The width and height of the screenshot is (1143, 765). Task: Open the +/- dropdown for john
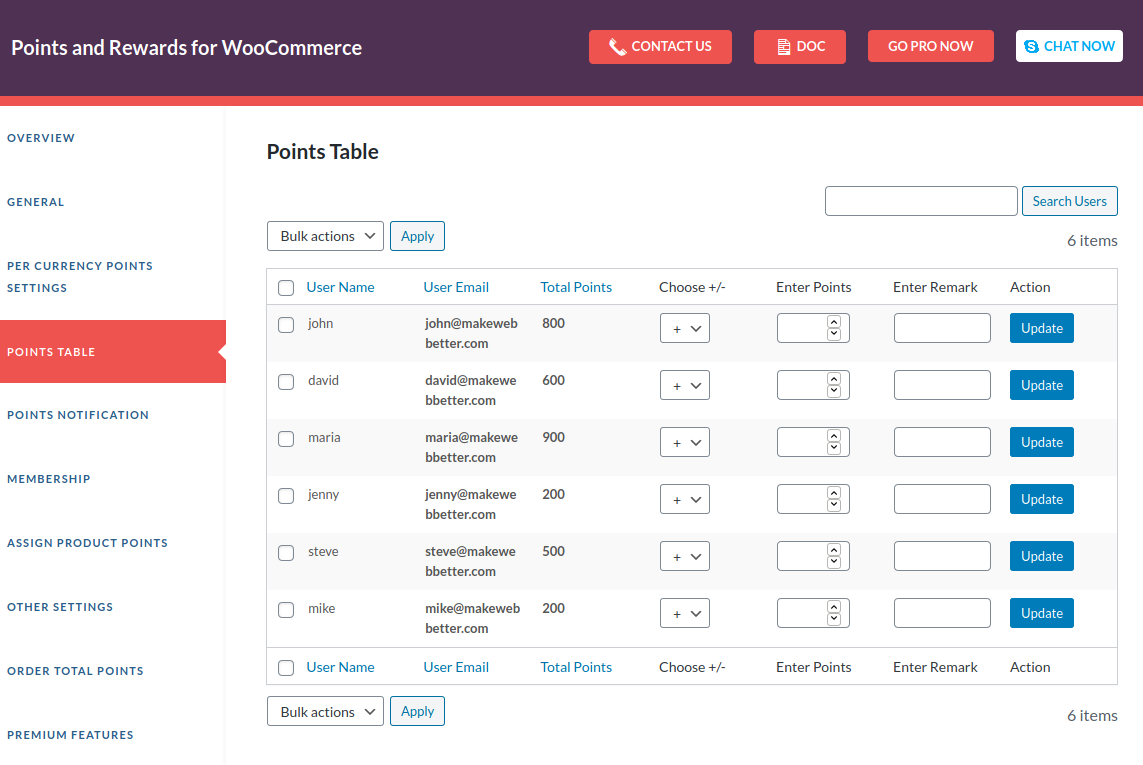pyautogui.click(x=684, y=328)
